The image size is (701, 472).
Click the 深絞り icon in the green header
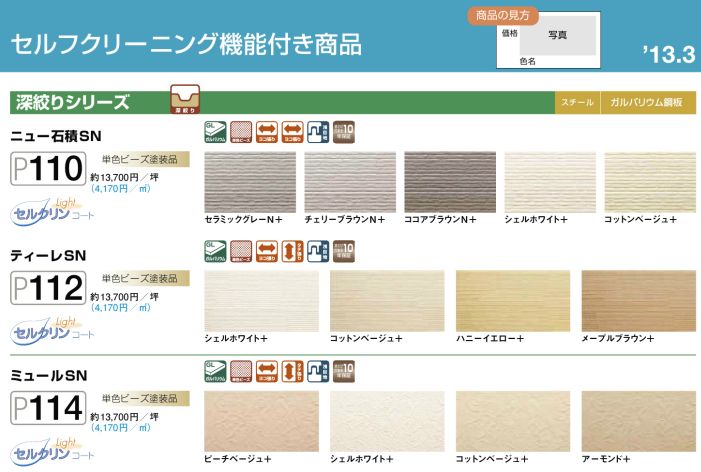point(185,99)
